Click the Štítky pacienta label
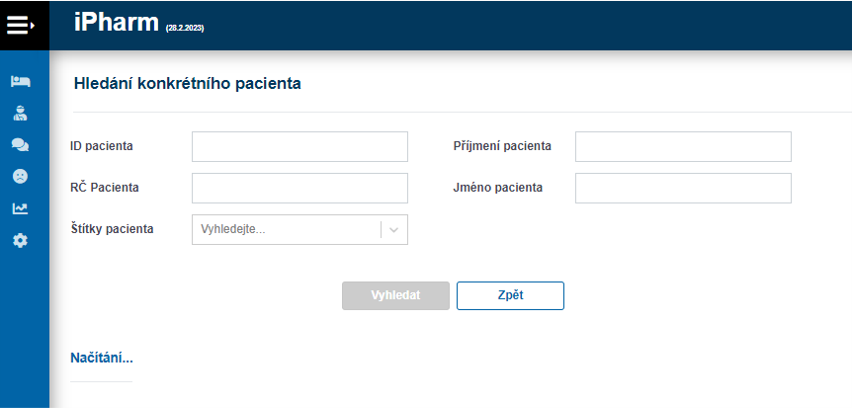The width and height of the screenshot is (852, 408). [112, 229]
